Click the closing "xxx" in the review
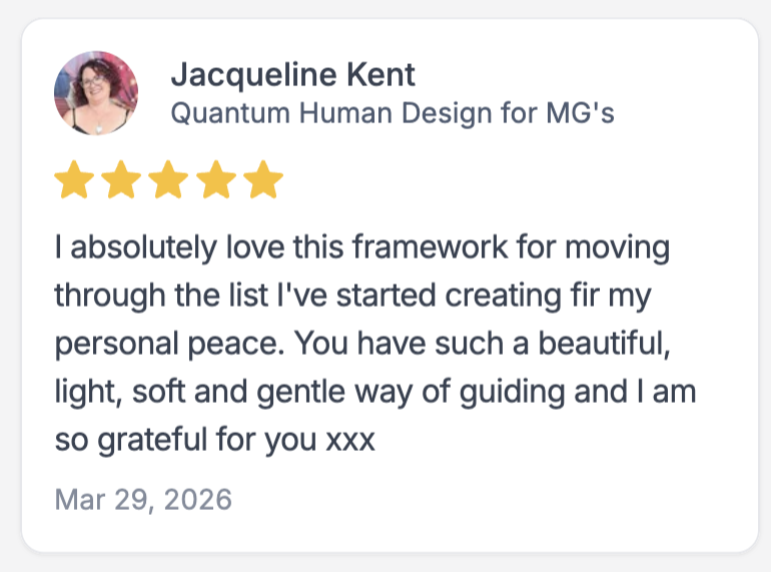This screenshot has height=572, width=771. click(351, 439)
